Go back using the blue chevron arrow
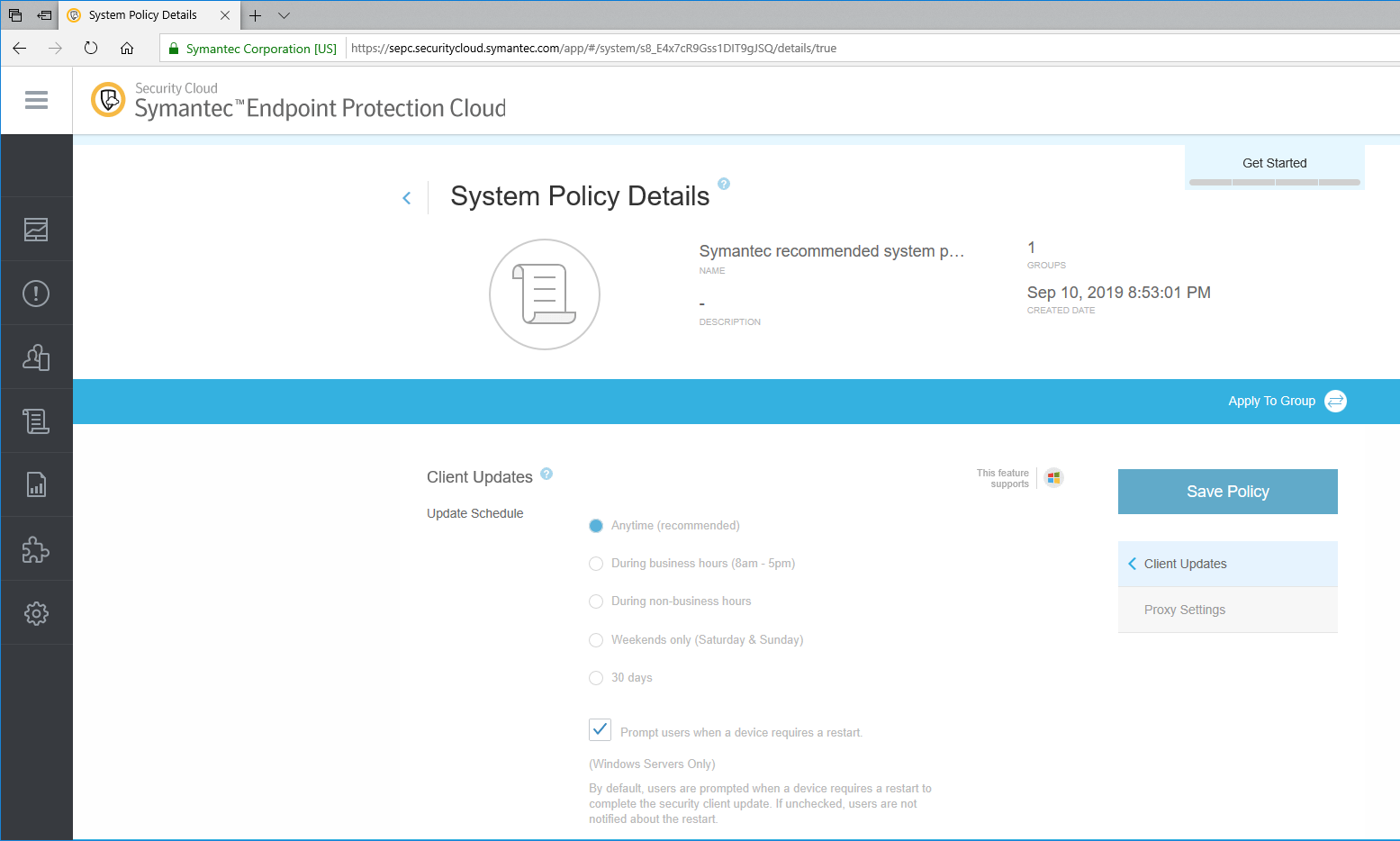The height and width of the screenshot is (841, 1400). pyautogui.click(x=407, y=198)
